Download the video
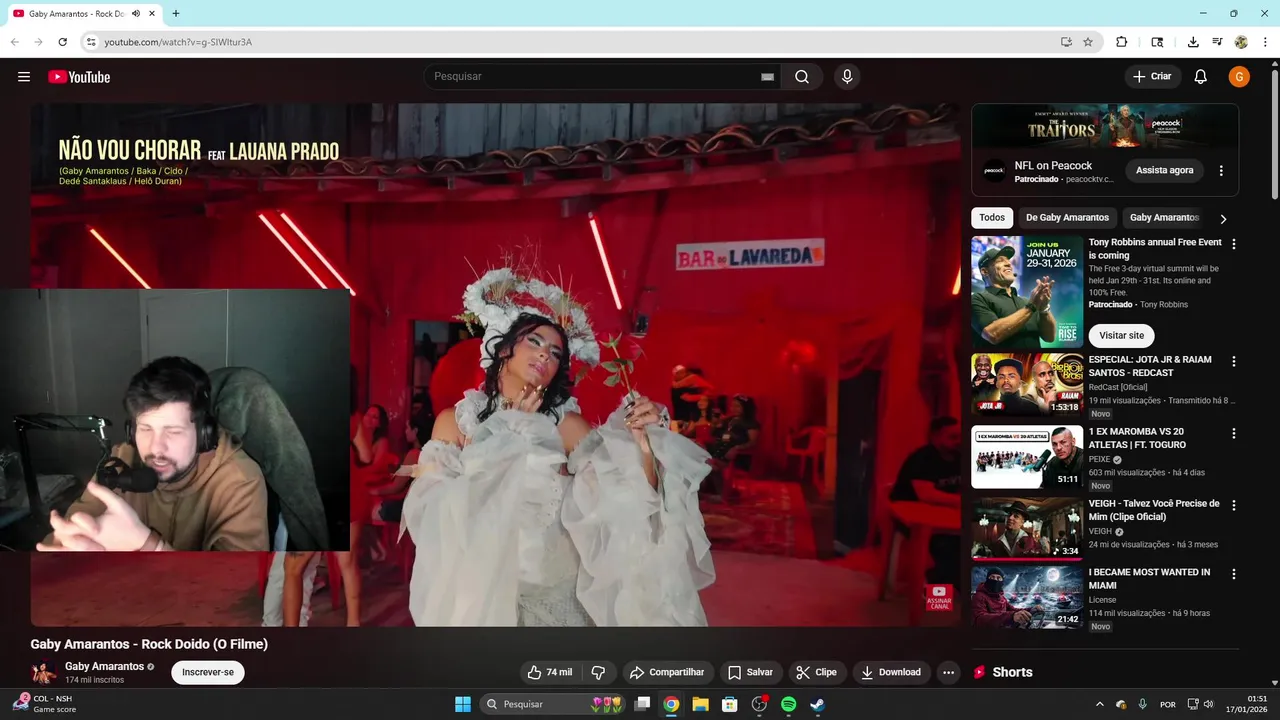The image size is (1280, 720). pos(891,672)
